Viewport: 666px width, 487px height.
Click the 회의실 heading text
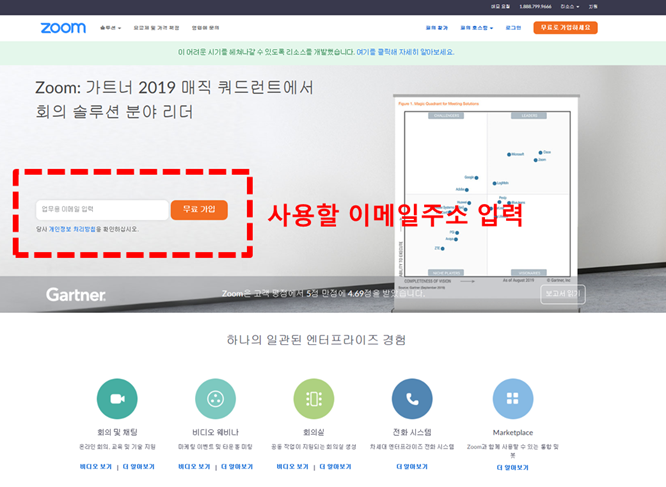tap(313, 432)
